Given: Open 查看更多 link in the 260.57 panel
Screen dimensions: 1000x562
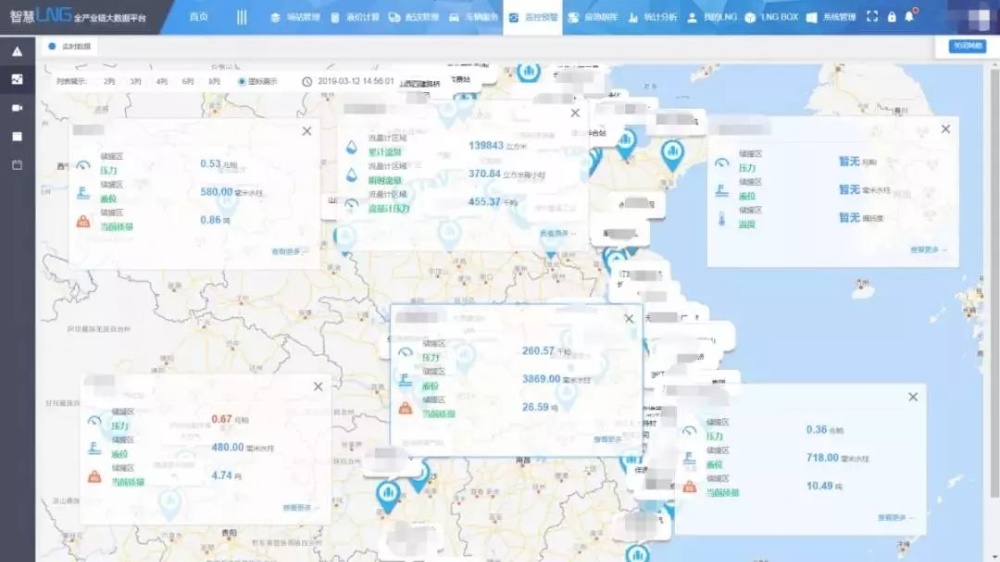Looking at the screenshot, I should tap(608, 440).
